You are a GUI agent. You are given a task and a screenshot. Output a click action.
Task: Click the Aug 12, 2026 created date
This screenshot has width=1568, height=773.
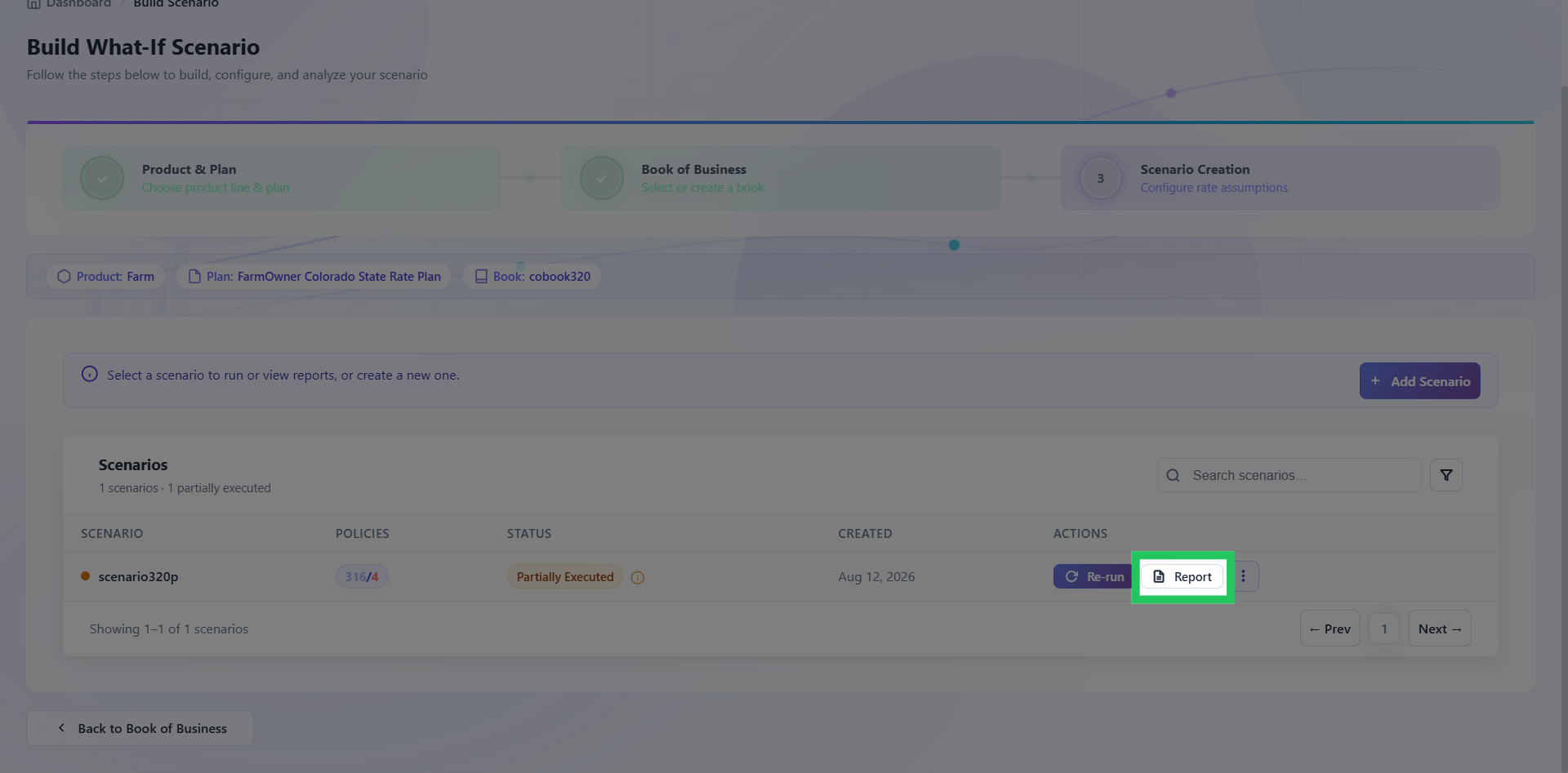tap(876, 577)
